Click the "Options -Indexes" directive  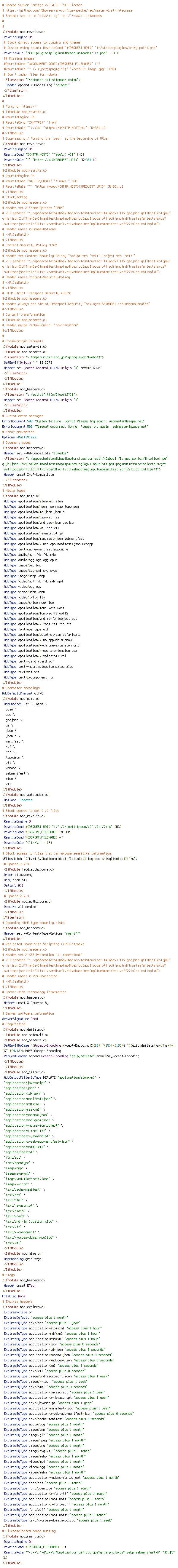[18, 800]
